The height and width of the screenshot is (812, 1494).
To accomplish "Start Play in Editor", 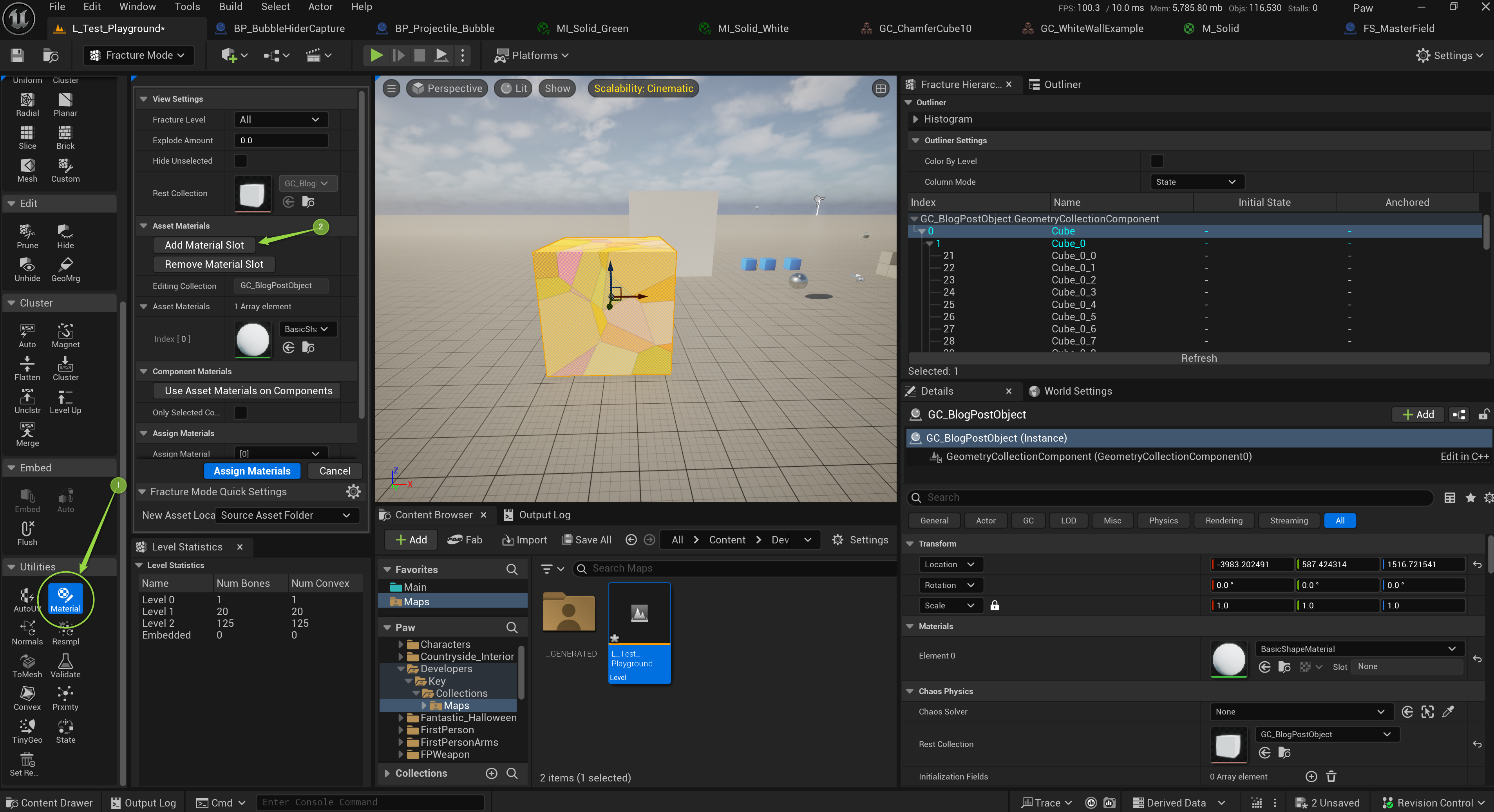I will [376, 55].
